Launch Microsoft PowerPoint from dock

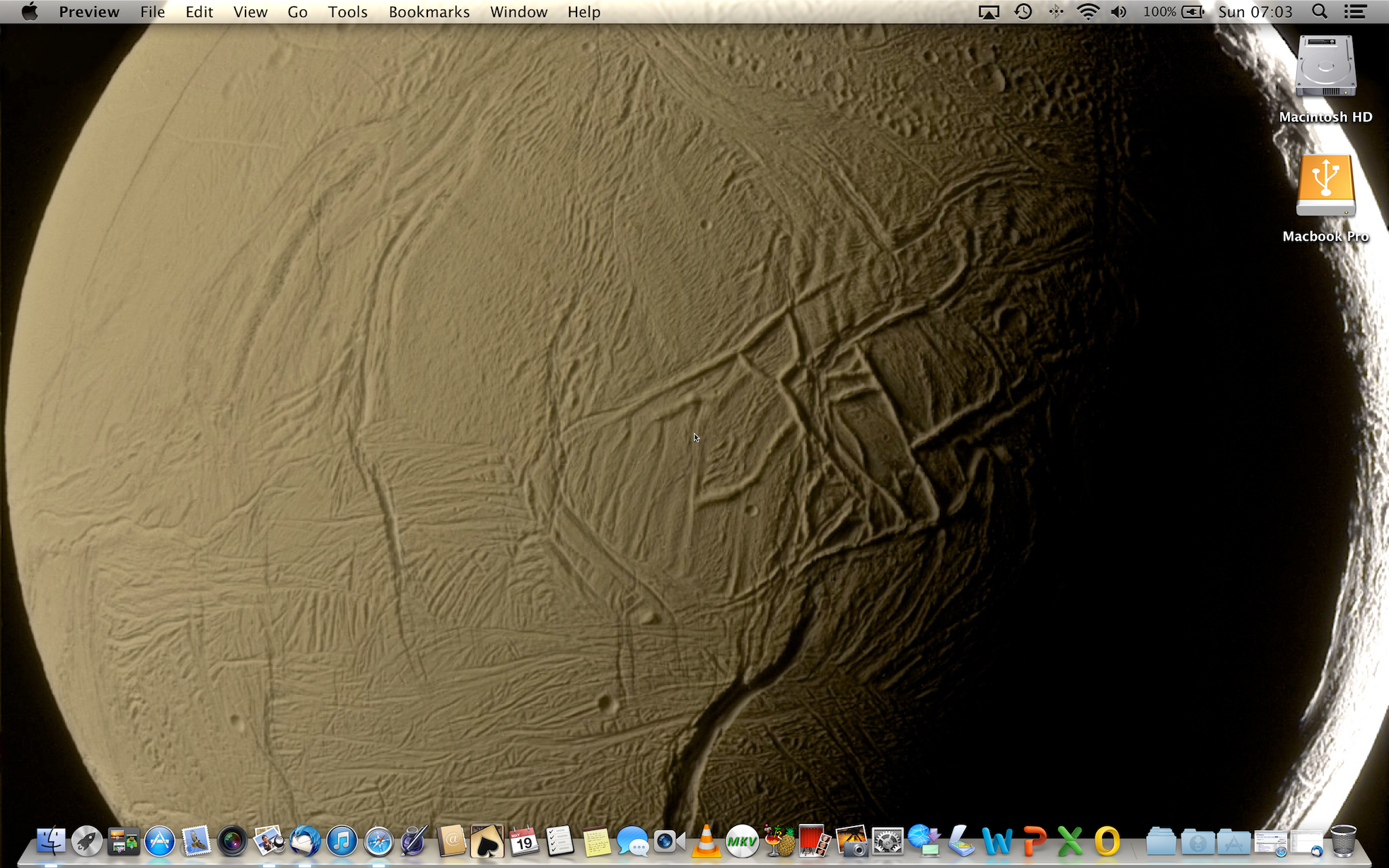click(1034, 842)
